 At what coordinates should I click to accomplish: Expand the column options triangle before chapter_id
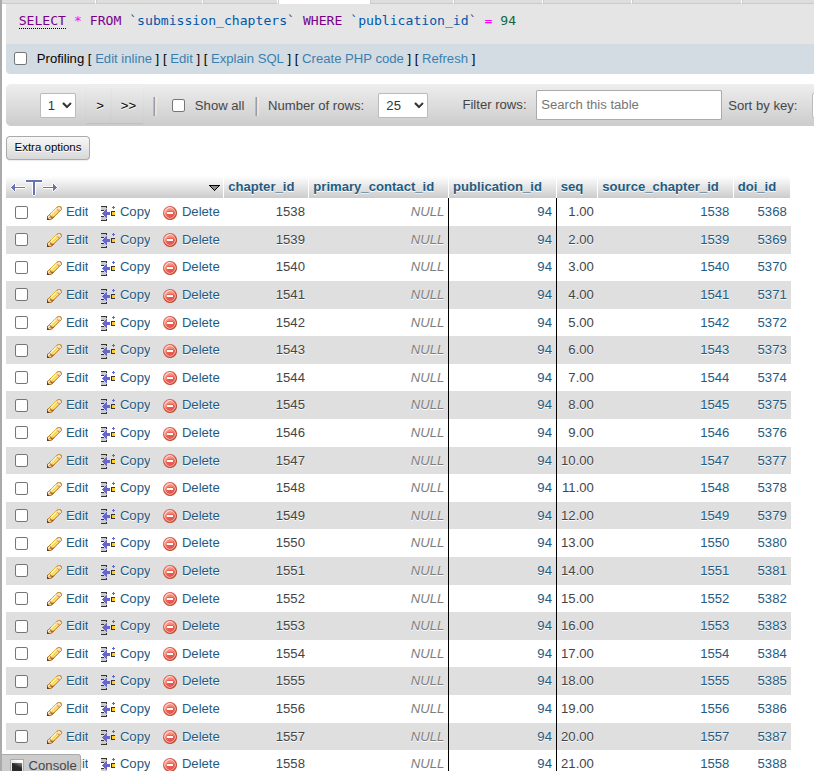coord(214,187)
